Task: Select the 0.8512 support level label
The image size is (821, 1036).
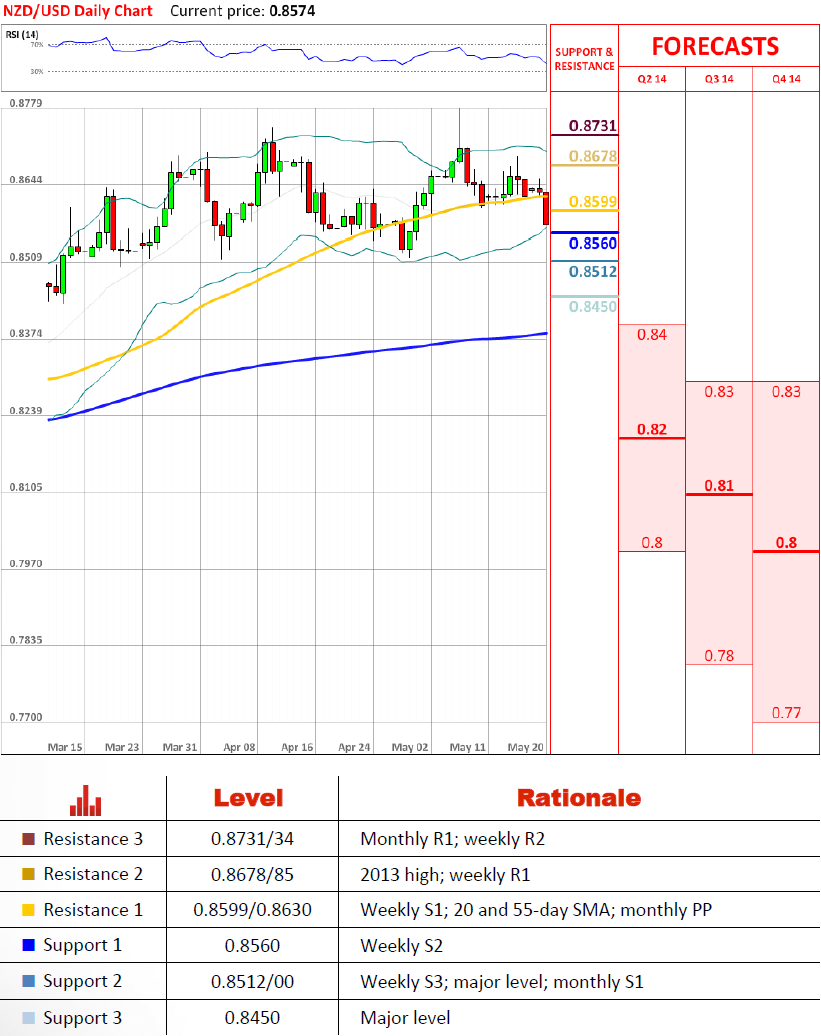Action: [x=592, y=272]
